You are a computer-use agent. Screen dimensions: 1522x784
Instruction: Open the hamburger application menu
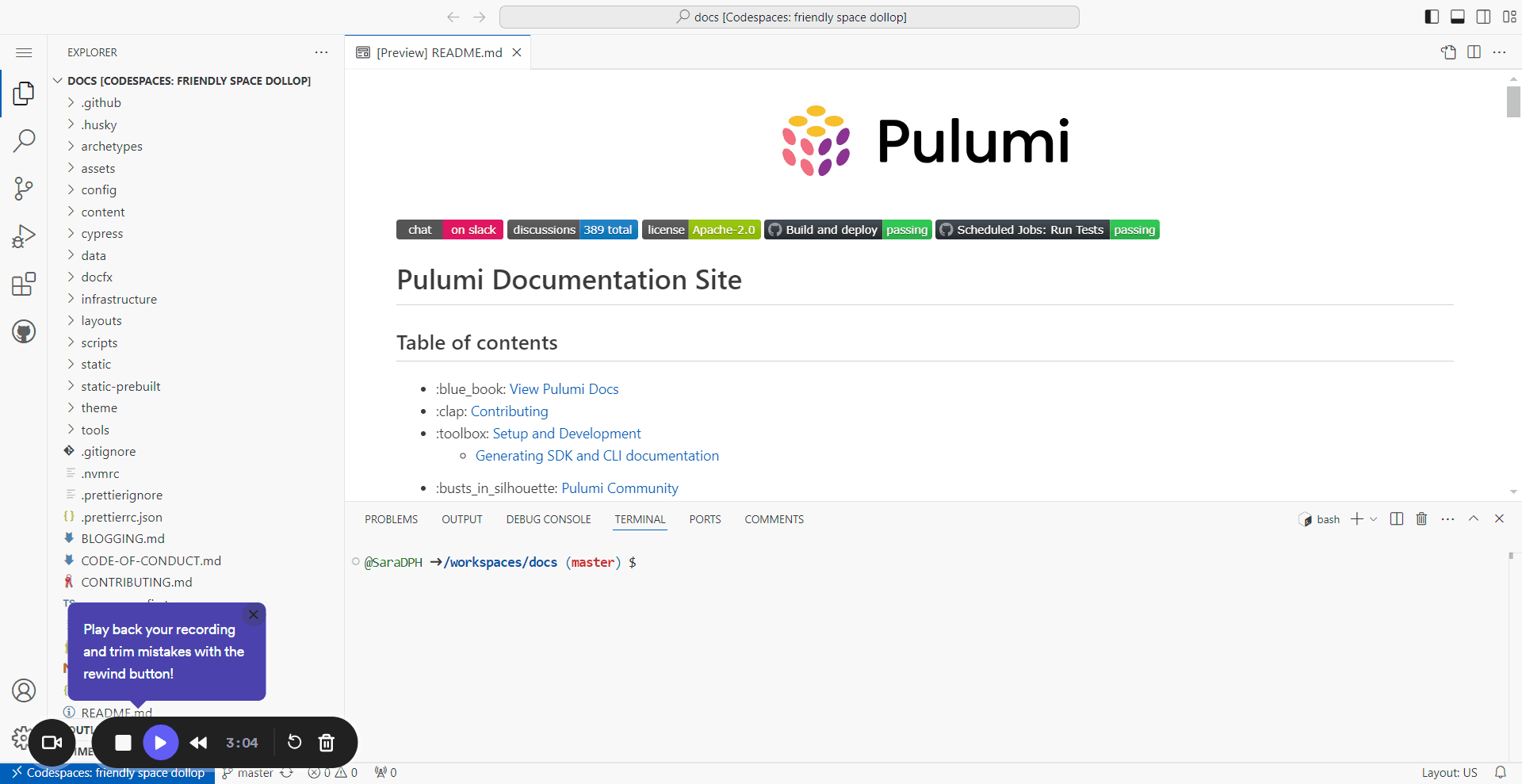(x=24, y=52)
